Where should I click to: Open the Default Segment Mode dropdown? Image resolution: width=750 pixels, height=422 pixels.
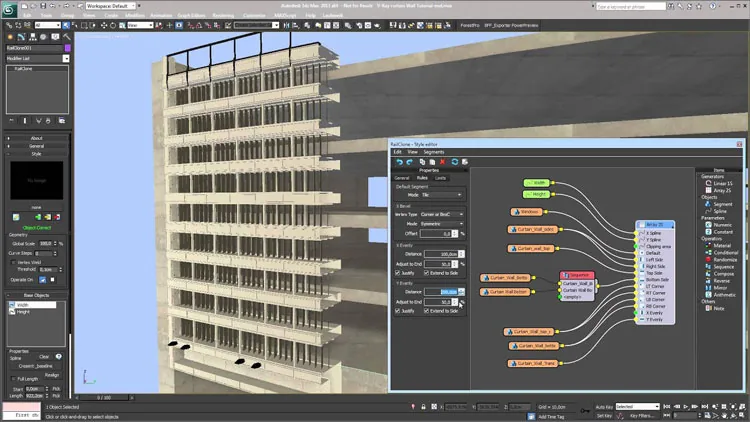point(441,195)
